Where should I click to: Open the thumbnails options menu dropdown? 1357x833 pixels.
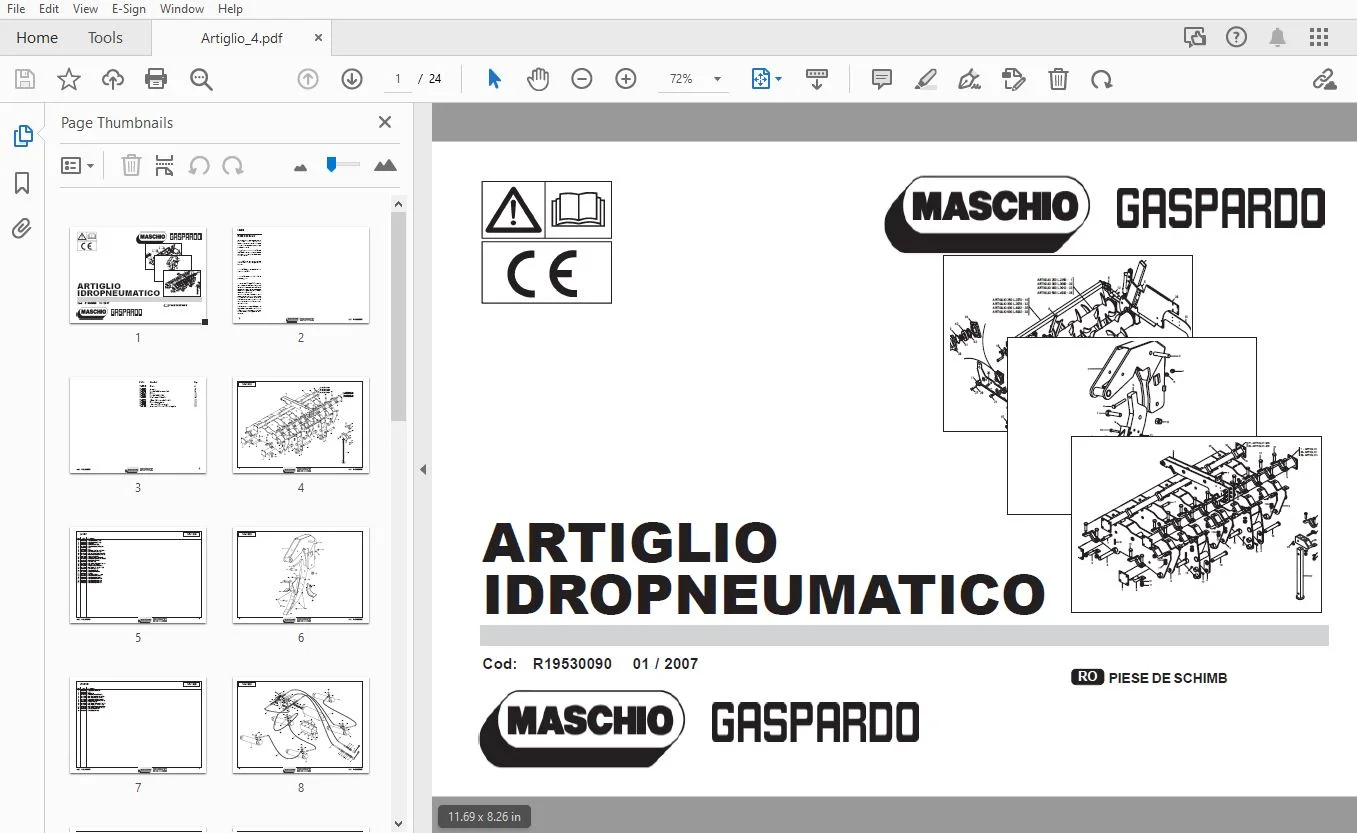[78, 166]
